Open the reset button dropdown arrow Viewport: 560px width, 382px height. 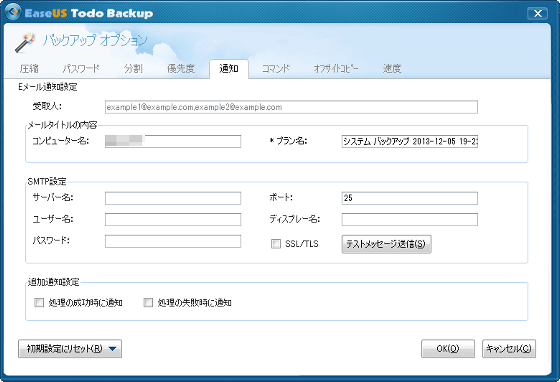pyautogui.click(x=112, y=349)
